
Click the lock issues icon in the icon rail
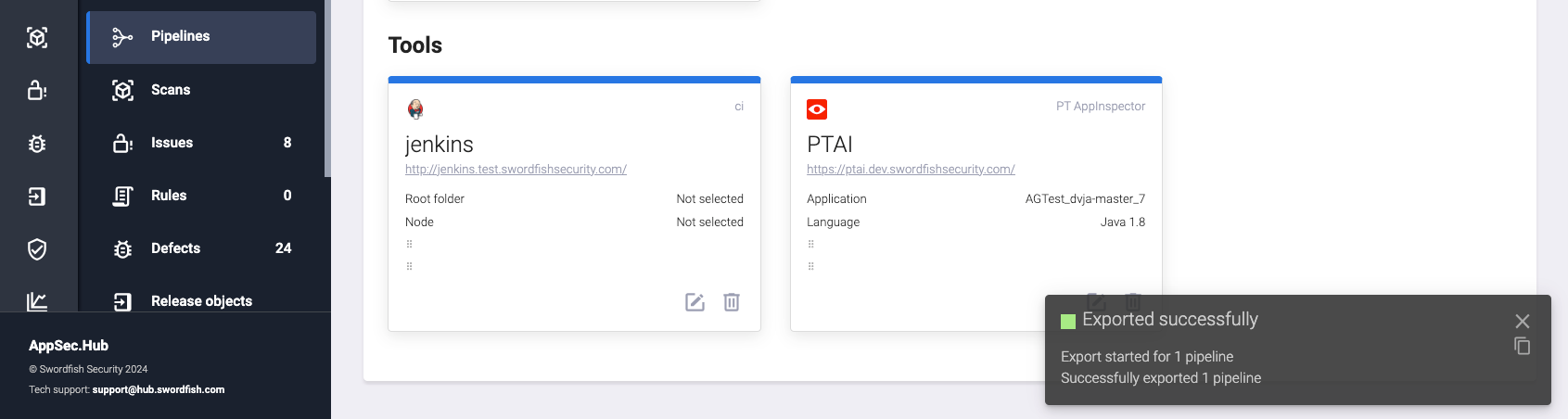[x=37, y=90]
